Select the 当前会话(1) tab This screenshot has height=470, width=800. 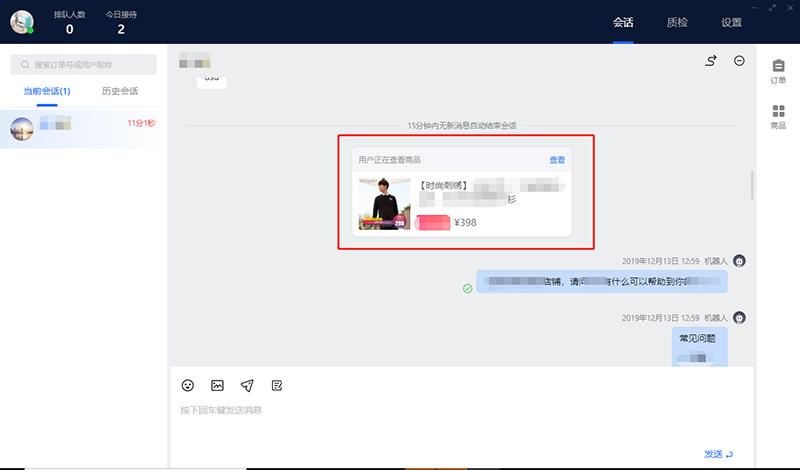[x=47, y=92]
